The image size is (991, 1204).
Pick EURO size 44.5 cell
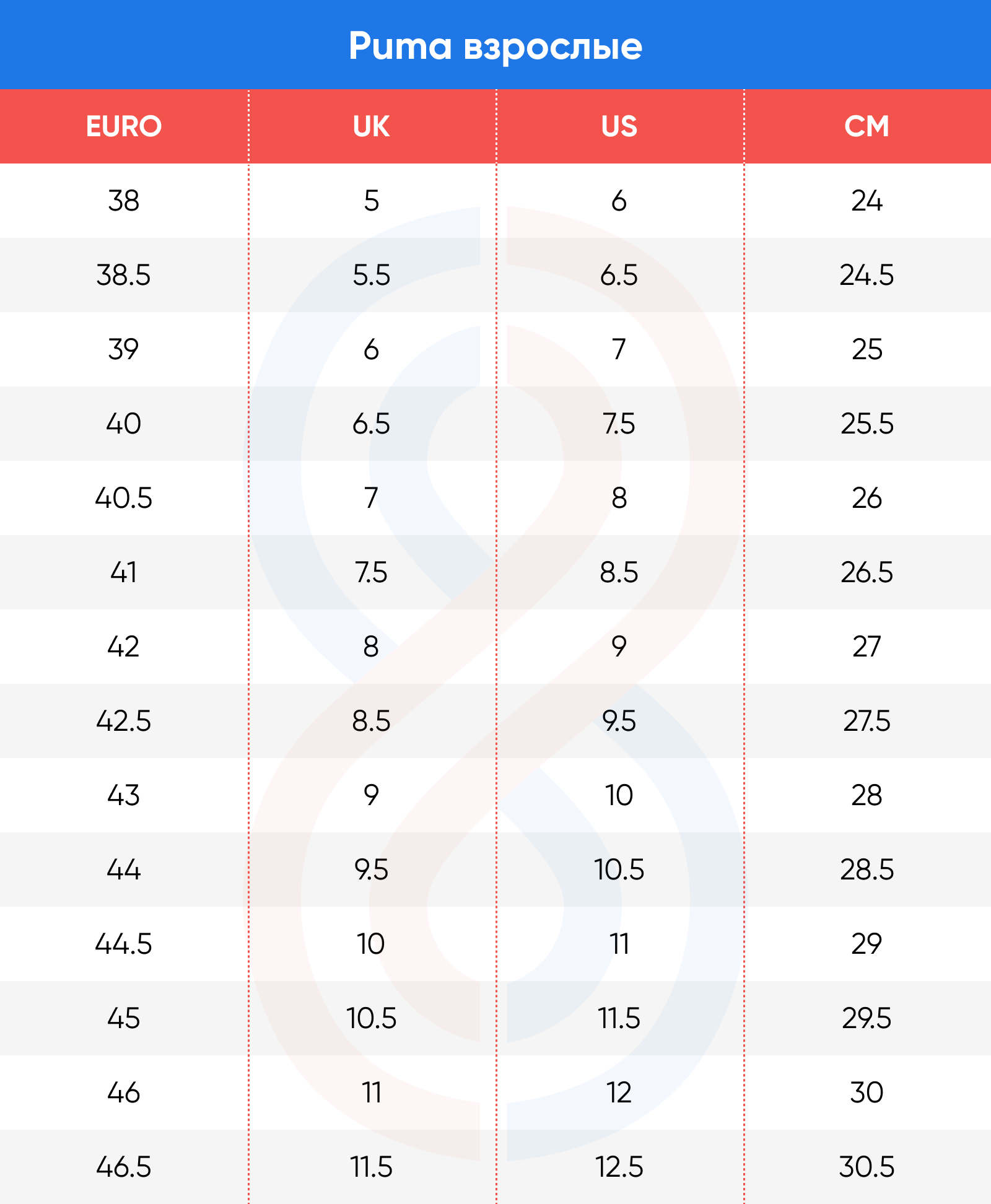point(124,944)
